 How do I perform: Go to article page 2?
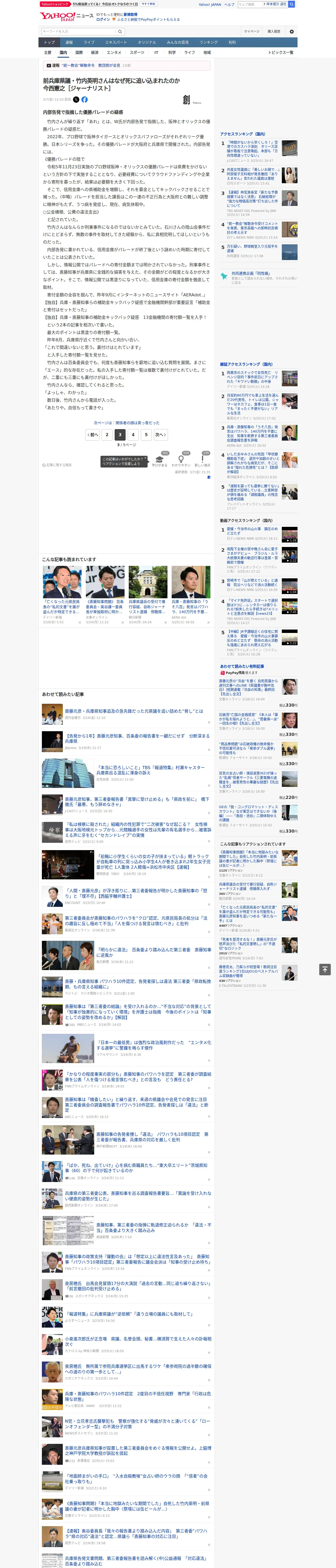click(x=107, y=435)
